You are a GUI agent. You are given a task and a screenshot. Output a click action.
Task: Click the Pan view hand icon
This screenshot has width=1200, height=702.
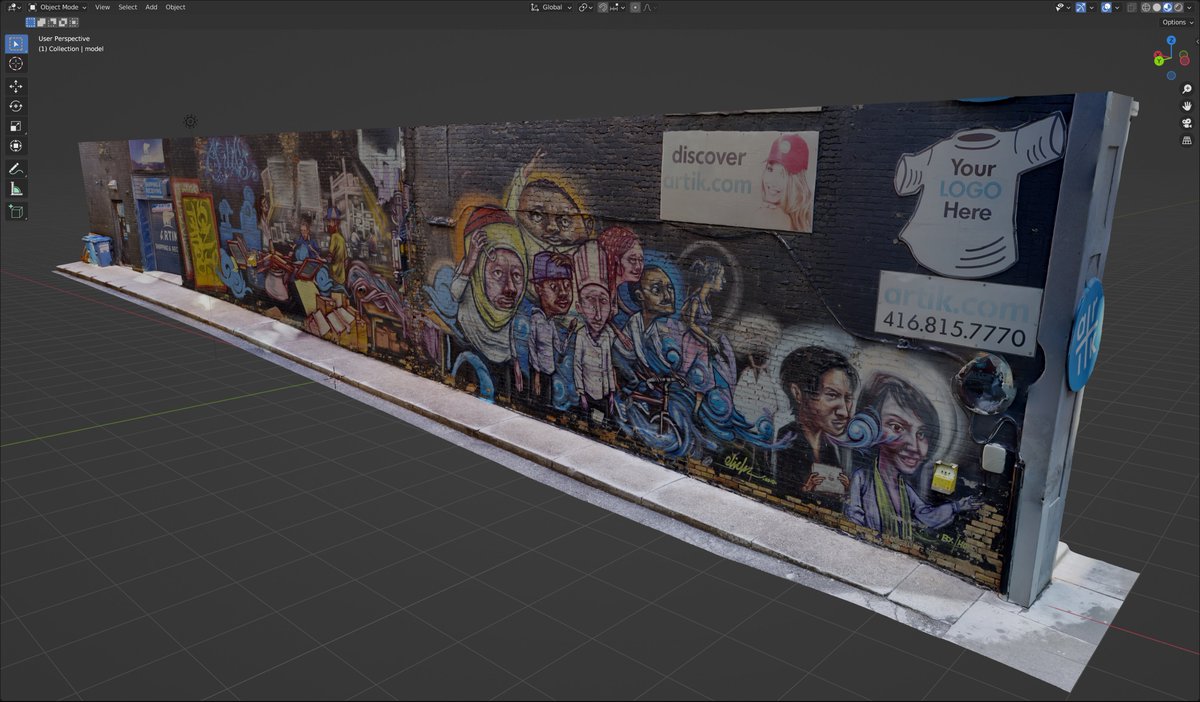[1187, 106]
